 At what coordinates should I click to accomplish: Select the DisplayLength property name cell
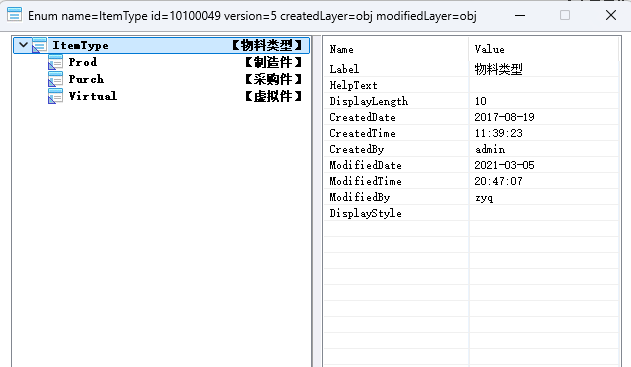(396, 101)
